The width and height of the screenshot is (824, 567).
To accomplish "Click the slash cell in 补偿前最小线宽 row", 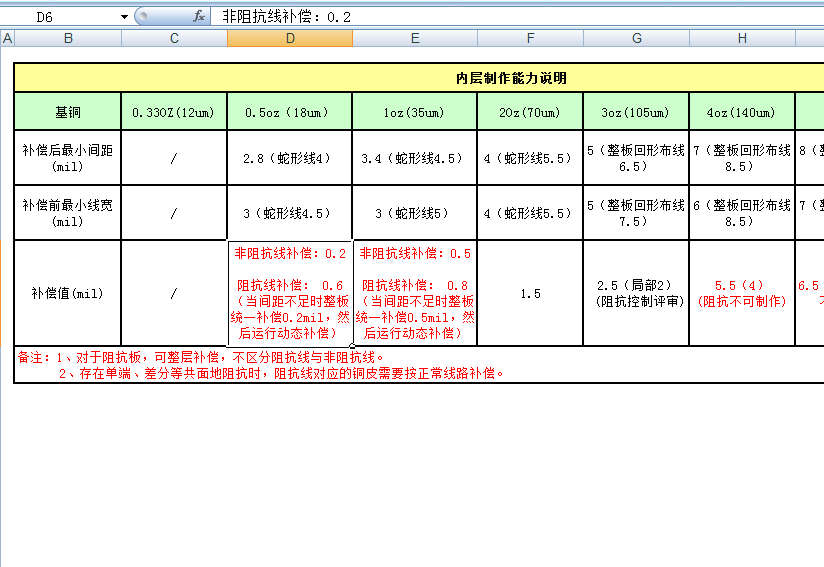I will tap(174, 213).
